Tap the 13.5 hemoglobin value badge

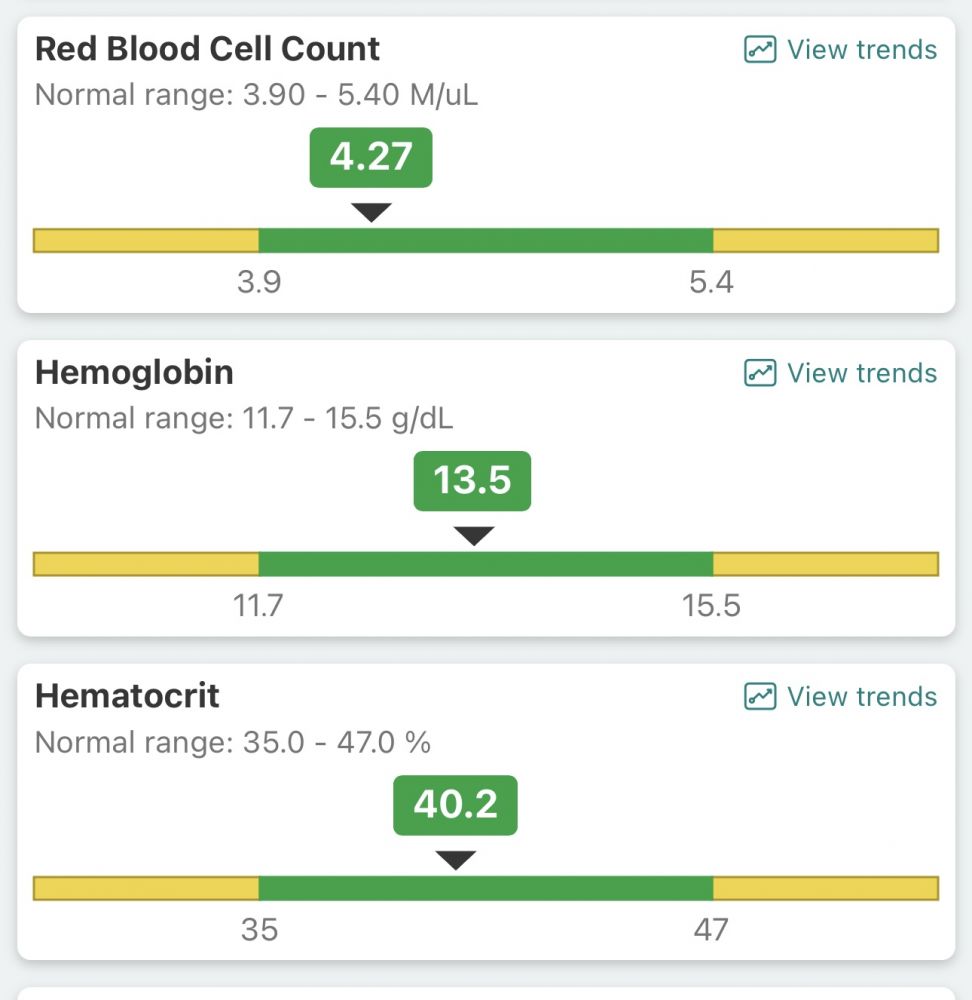(x=472, y=481)
